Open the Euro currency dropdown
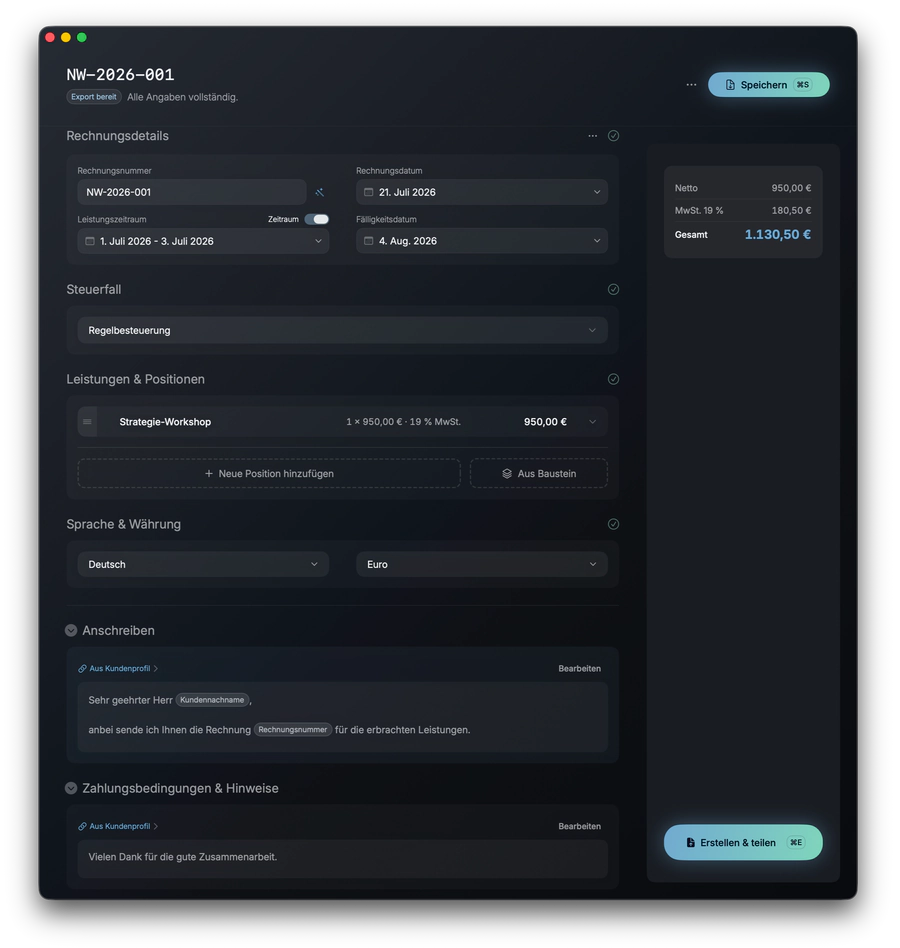Viewport: 900px width, 948px height. tap(482, 564)
